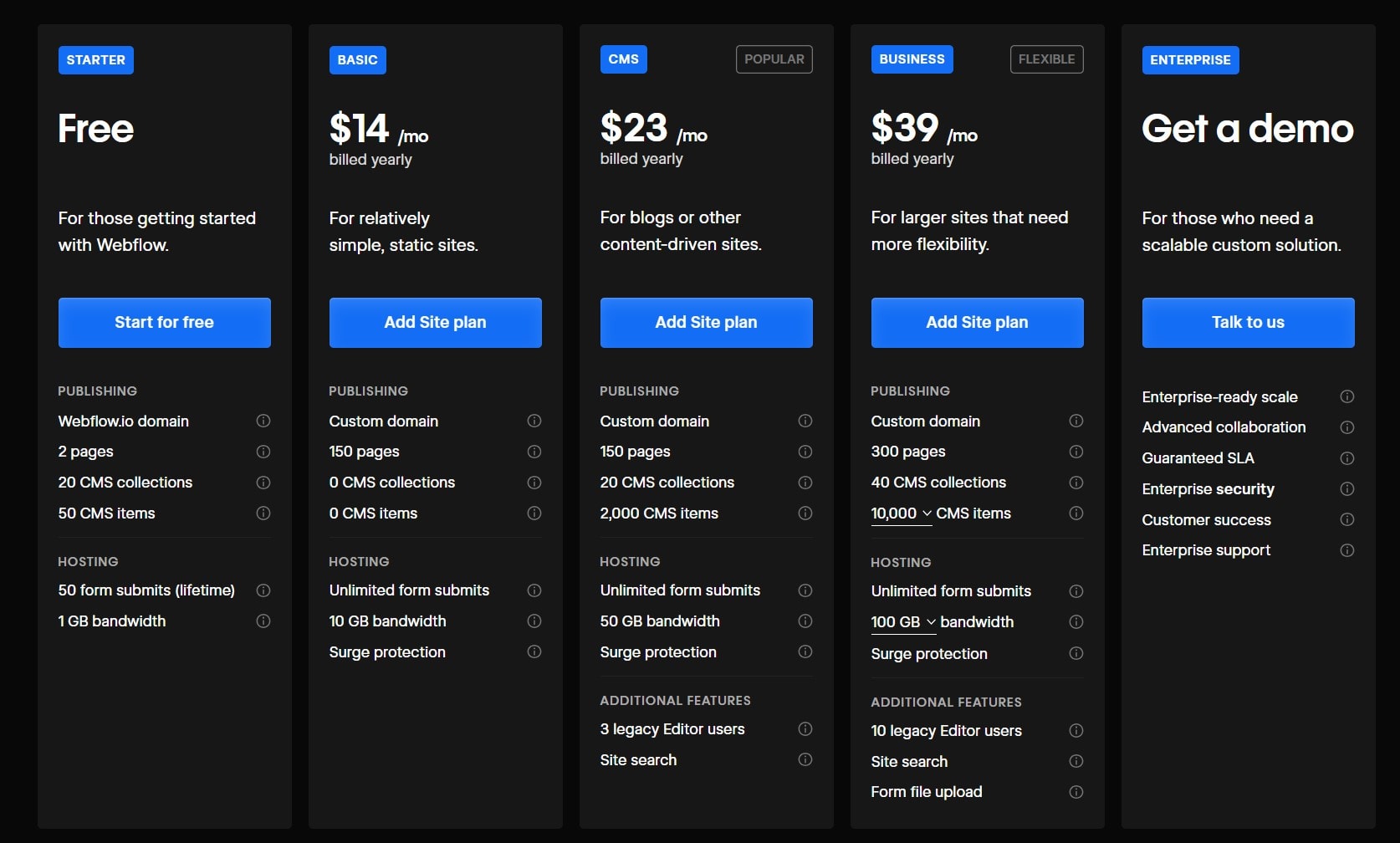Click info icon next to 0 CMS collections
The image size is (1400, 843).
point(534,483)
